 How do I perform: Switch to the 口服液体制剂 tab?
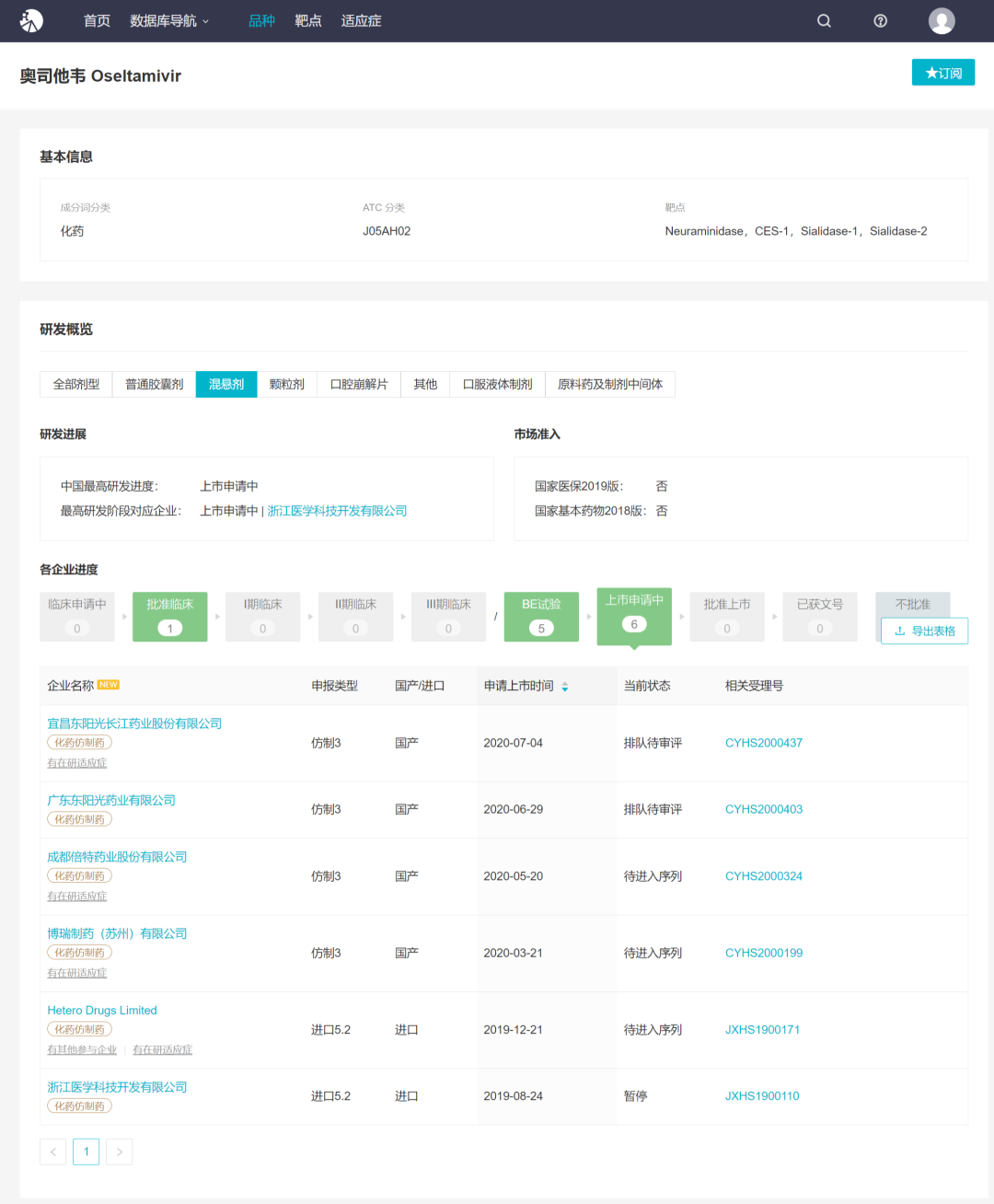498,384
